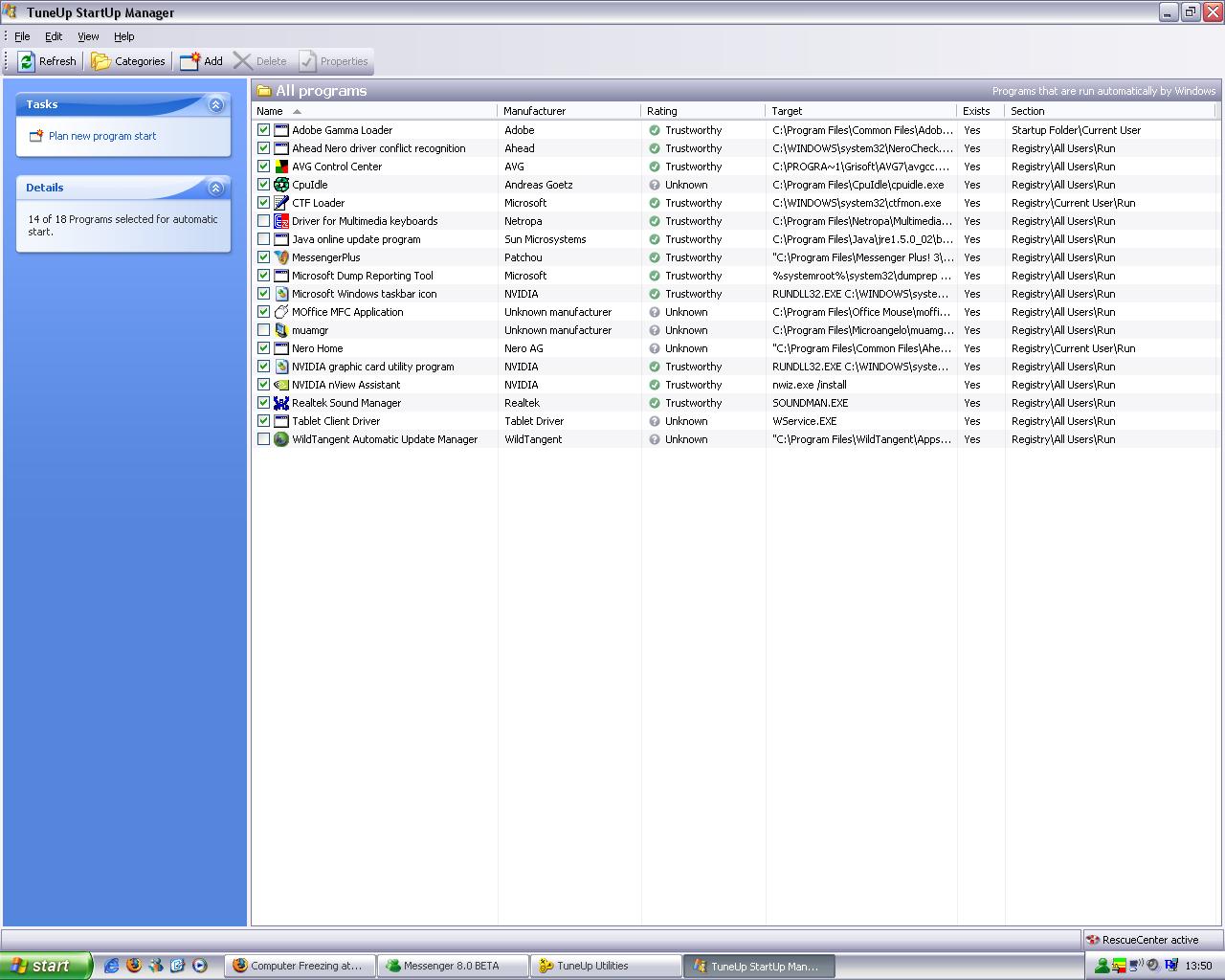Uncheck the Adobe Gamma Loader checkbox
Image resolution: width=1225 pixels, height=980 pixels.
point(263,130)
